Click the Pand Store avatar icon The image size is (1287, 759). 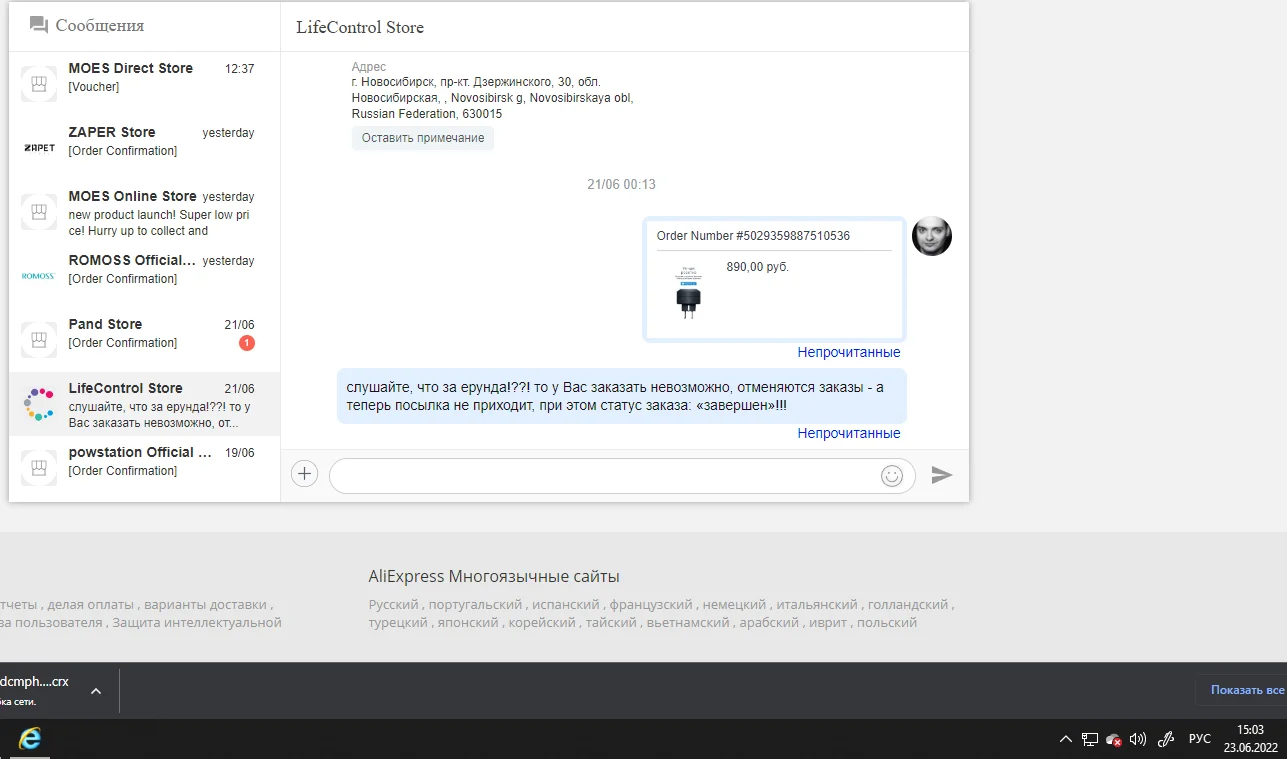[x=39, y=340]
